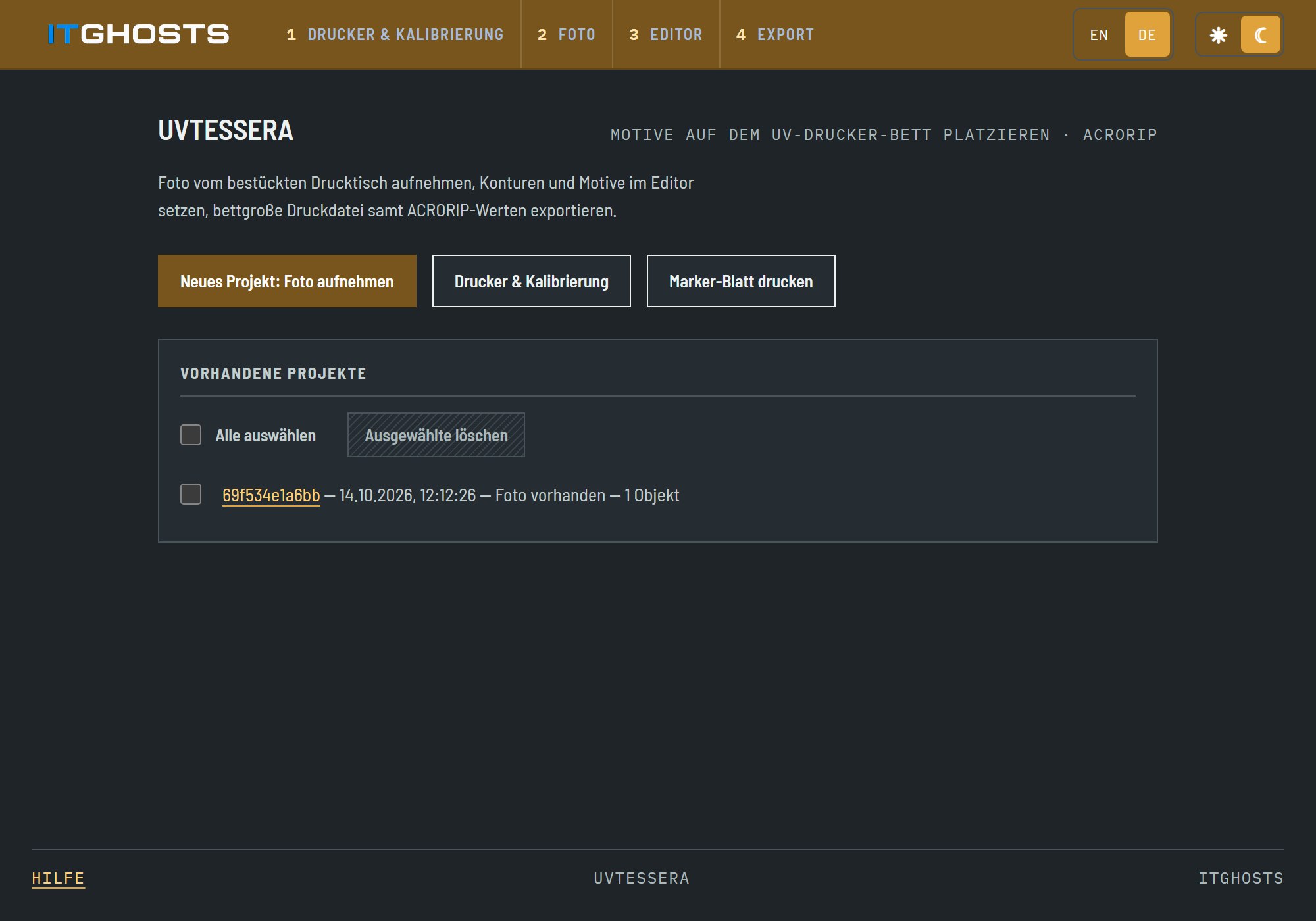1316x921 pixels.
Task: Open step 3 Editor tab
Action: tap(666, 34)
